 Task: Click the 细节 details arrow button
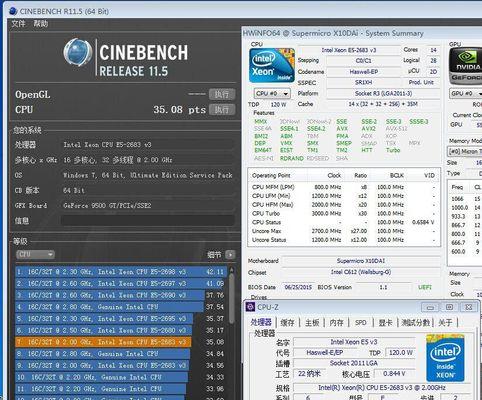(x=230, y=255)
